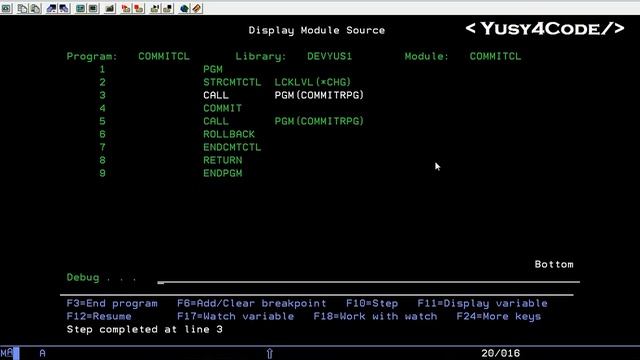Click the Module name COMMITCL value
The width and height of the screenshot is (640, 360).
(495, 56)
